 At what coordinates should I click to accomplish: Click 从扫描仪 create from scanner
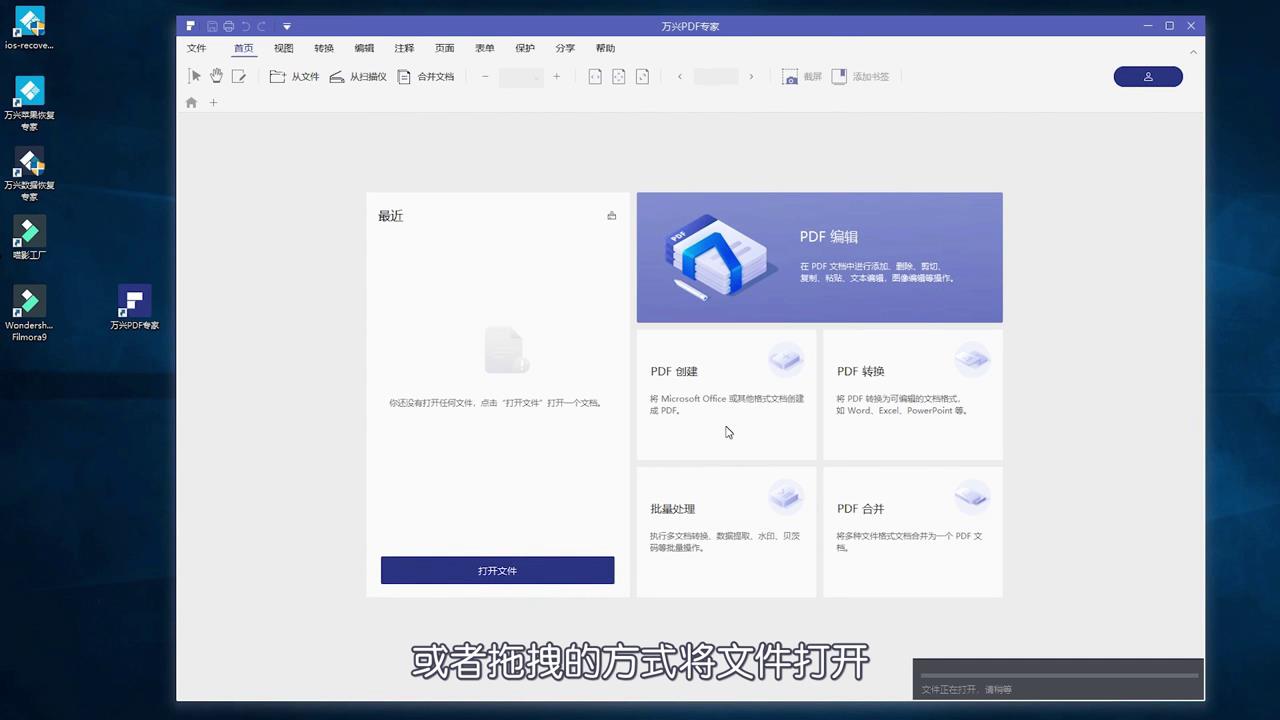click(357, 76)
